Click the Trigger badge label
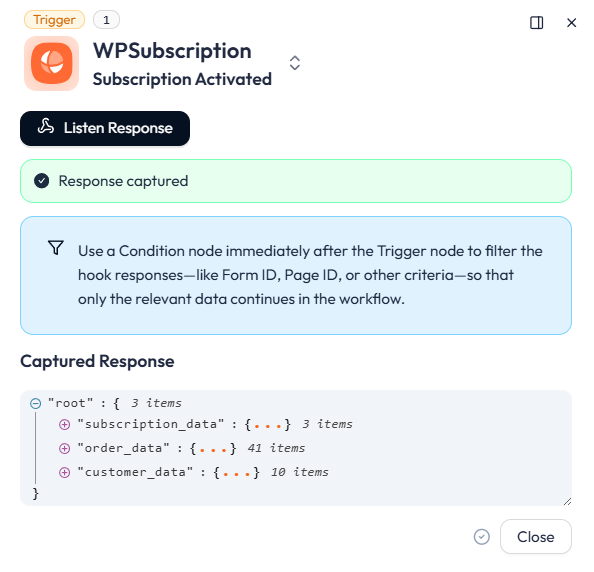 (54, 20)
